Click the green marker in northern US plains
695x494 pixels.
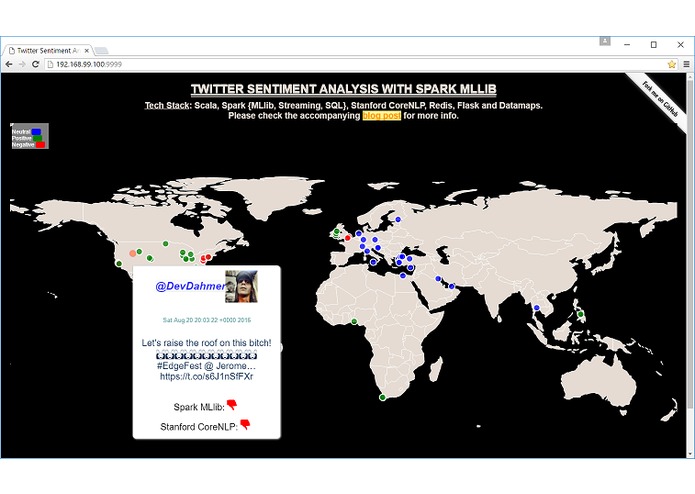click(x=165, y=244)
